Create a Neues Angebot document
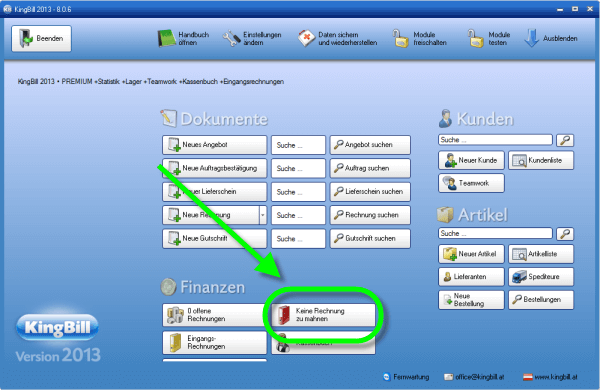Screen dimensions: 600x390 tap(214, 145)
